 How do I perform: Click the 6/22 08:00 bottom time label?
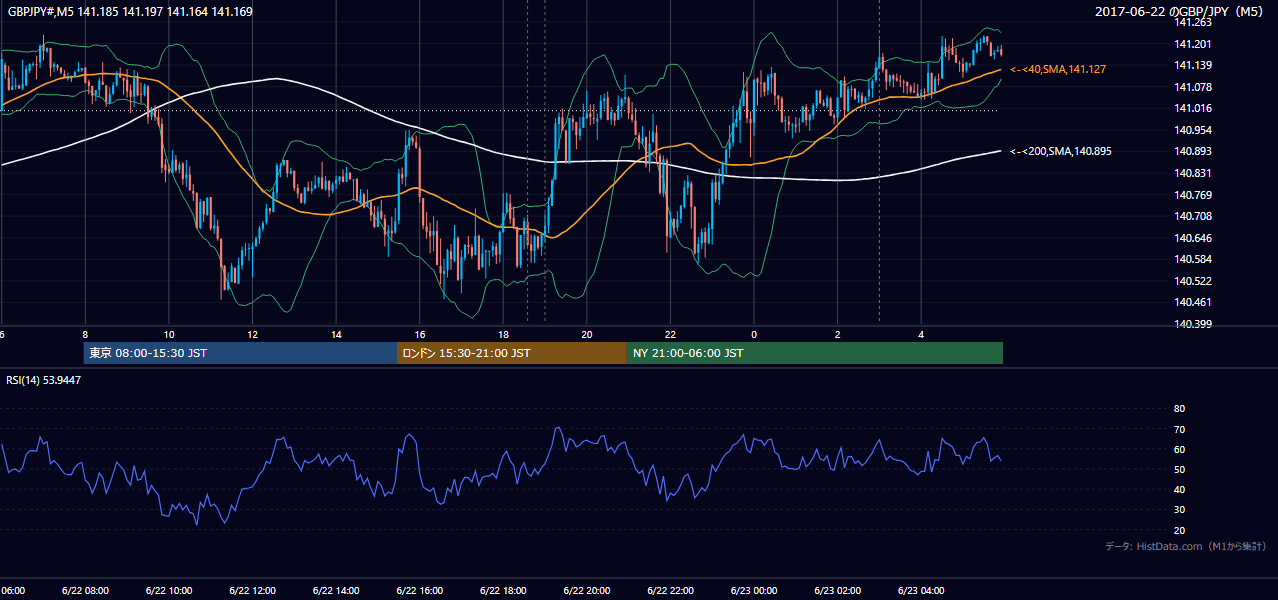point(84,590)
